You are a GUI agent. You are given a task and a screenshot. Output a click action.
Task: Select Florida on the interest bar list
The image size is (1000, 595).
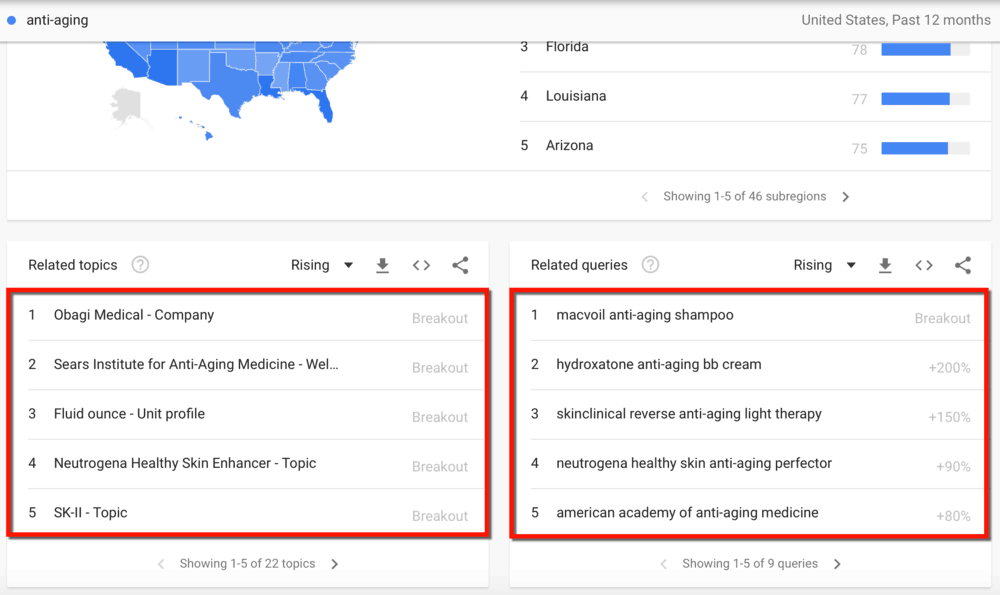coord(565,46)
